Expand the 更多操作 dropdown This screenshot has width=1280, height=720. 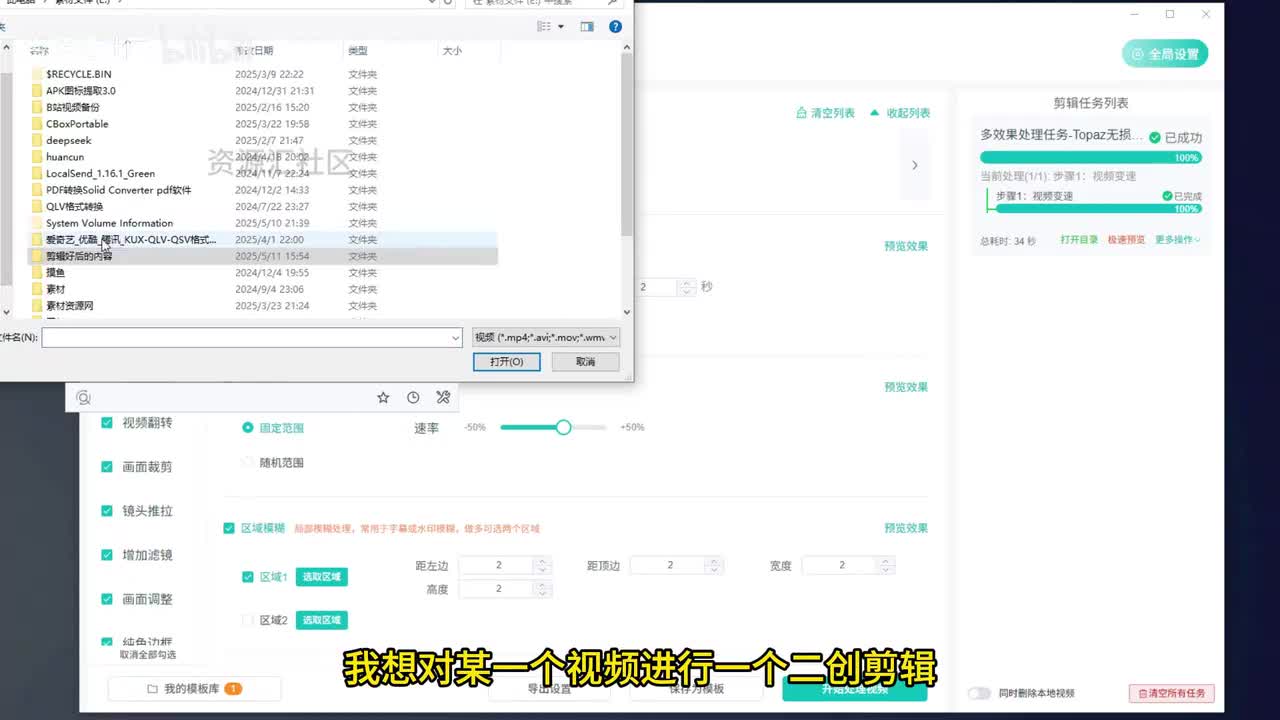[1178, 240]
